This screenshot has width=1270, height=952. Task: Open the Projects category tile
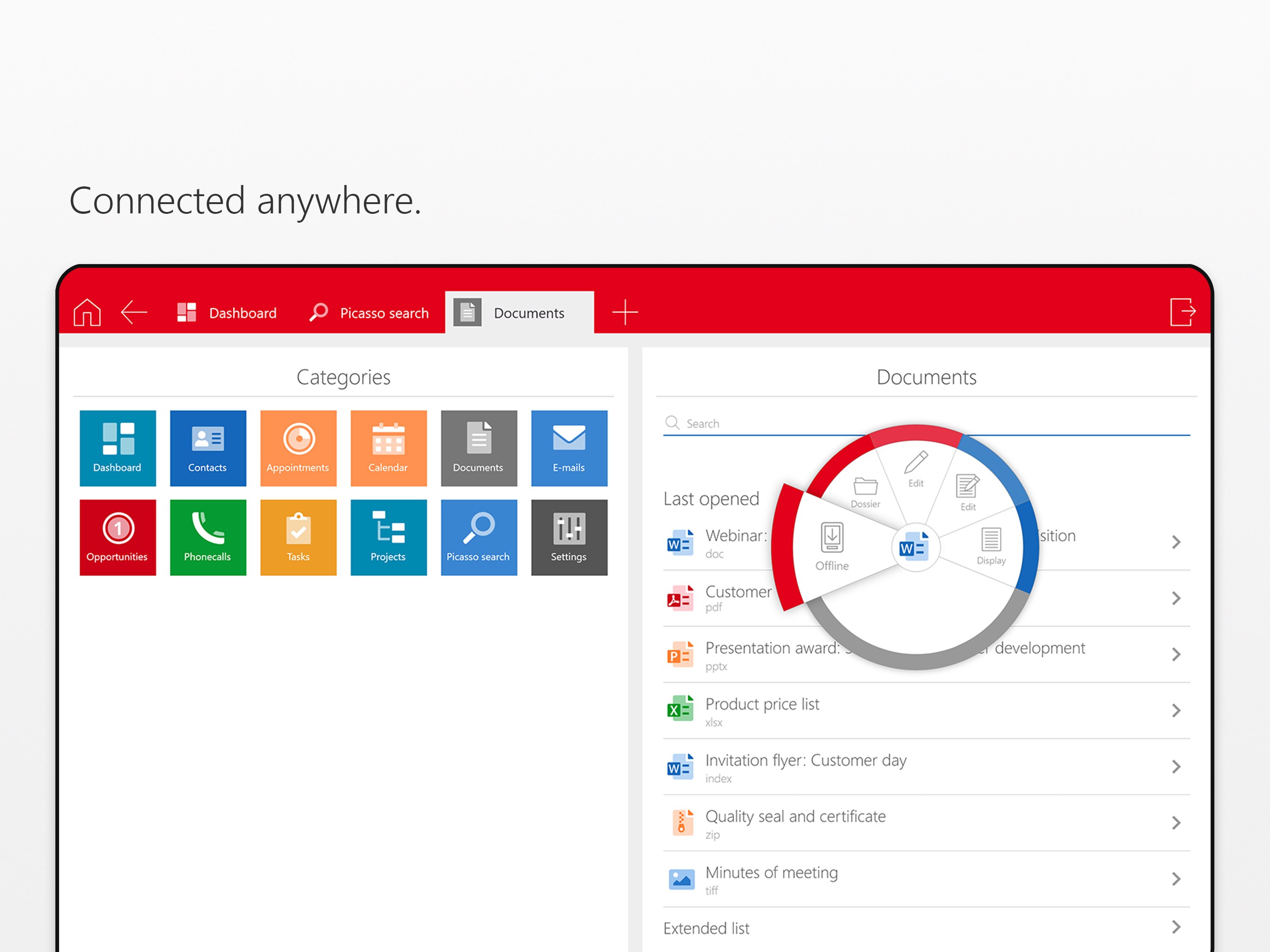coord(389,537)
